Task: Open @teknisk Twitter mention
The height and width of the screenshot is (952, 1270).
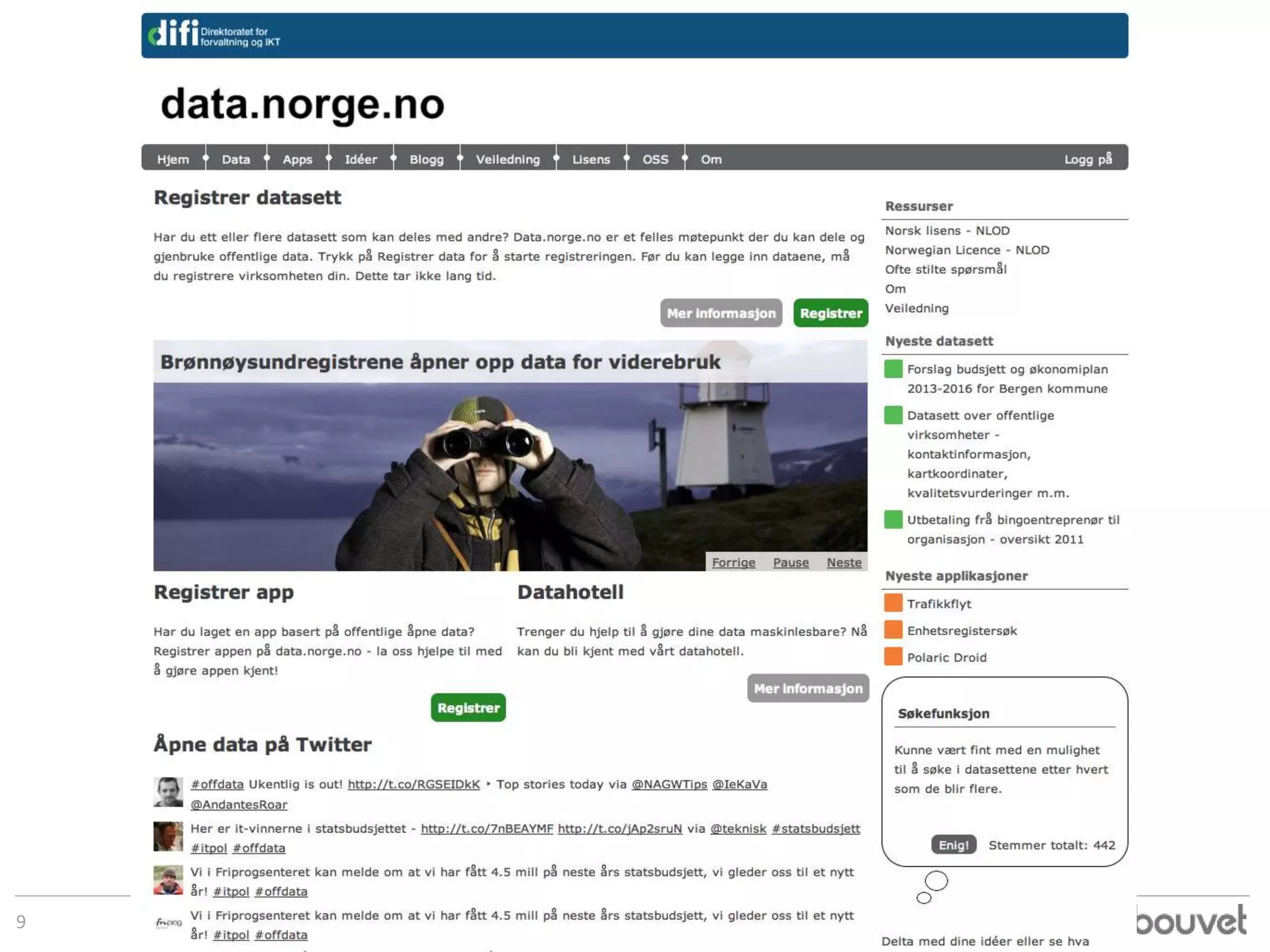Action: tap(738, 829)
